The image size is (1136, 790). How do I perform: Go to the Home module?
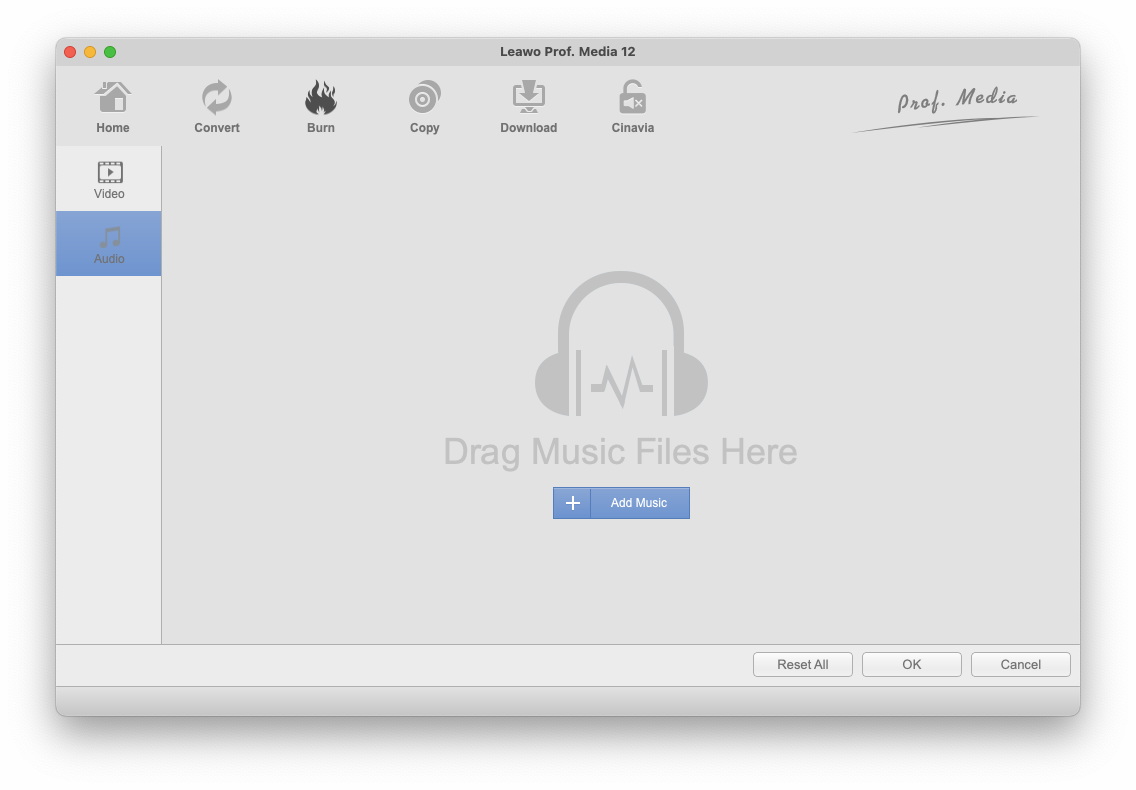(x=113, y=107)
